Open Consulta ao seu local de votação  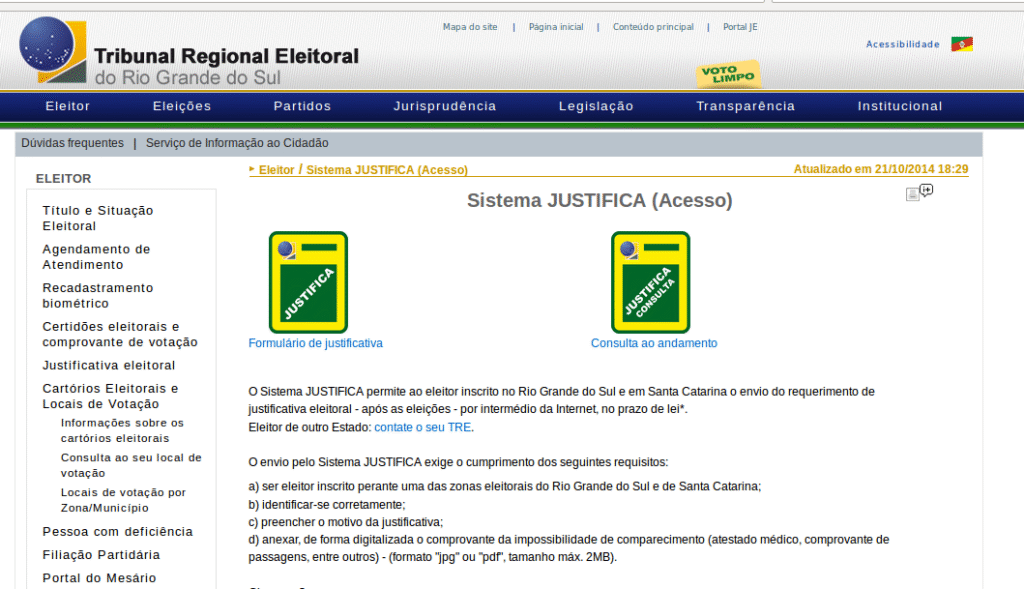coord(130,465)
